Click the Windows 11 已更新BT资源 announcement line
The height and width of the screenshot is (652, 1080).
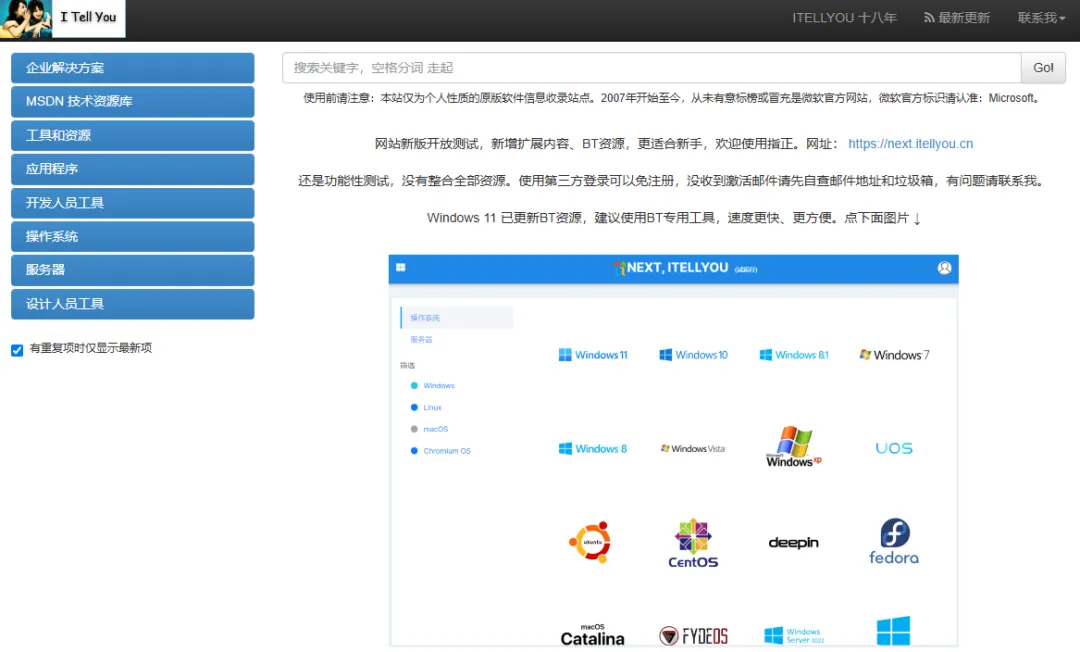(x=674, y=218)
